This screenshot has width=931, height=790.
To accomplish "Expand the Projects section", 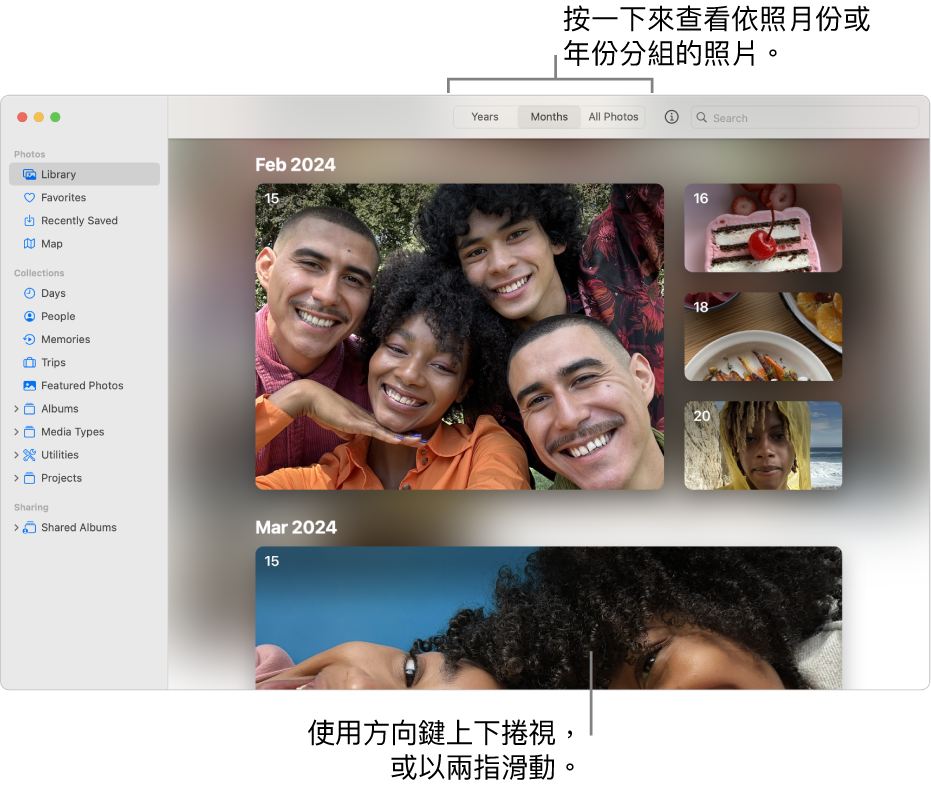I will (x=16, y=478).
